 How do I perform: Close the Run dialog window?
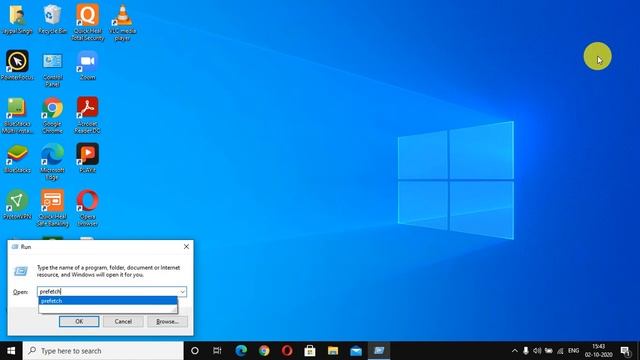186,247
